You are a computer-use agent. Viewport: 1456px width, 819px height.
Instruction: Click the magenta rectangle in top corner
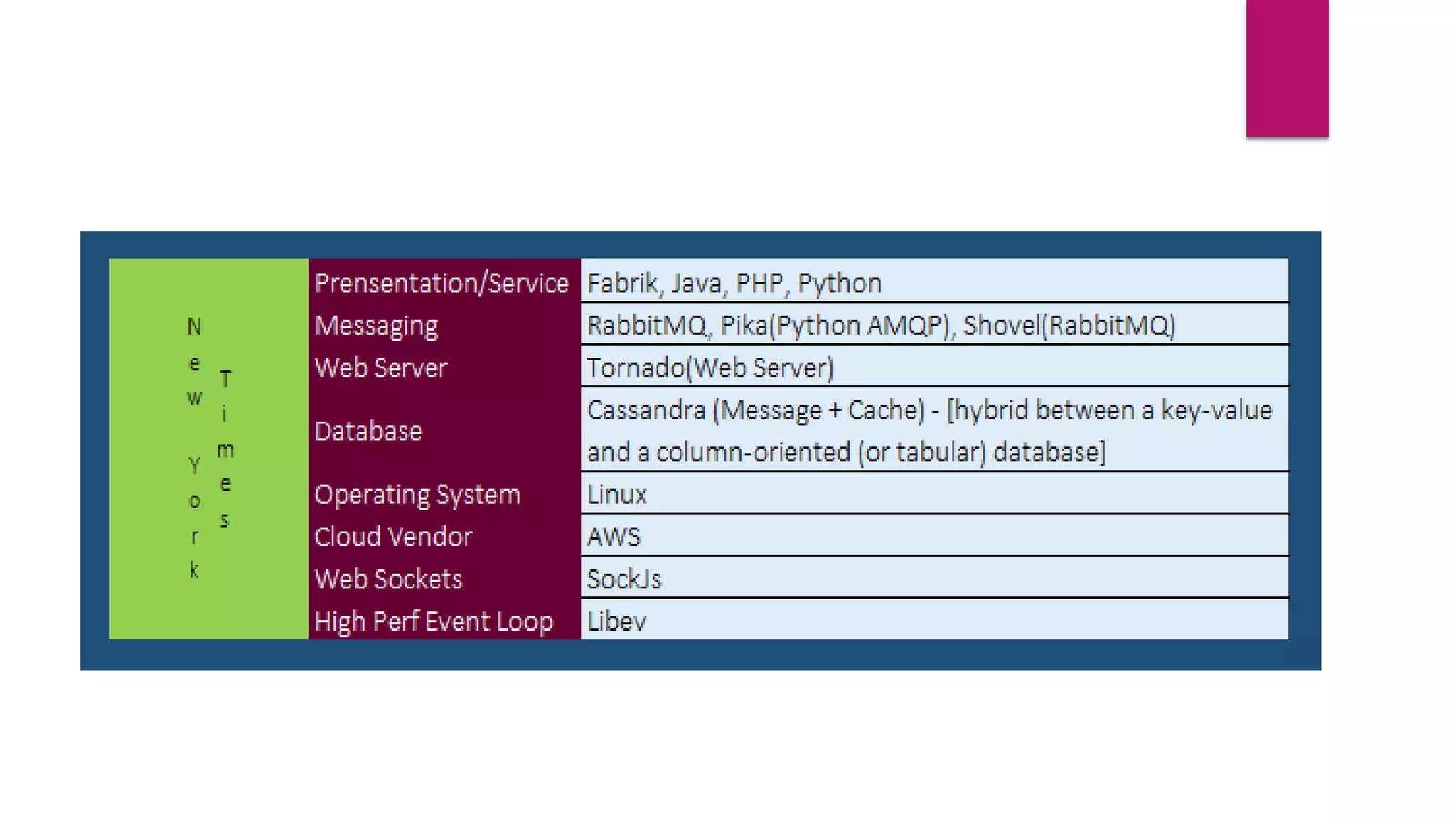click(1287, 68)
